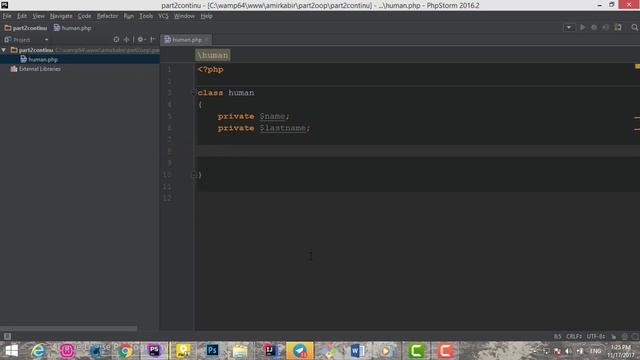Select human.php in the project tree
Viewport: 640px width, 360px height.
pos(39,59)
